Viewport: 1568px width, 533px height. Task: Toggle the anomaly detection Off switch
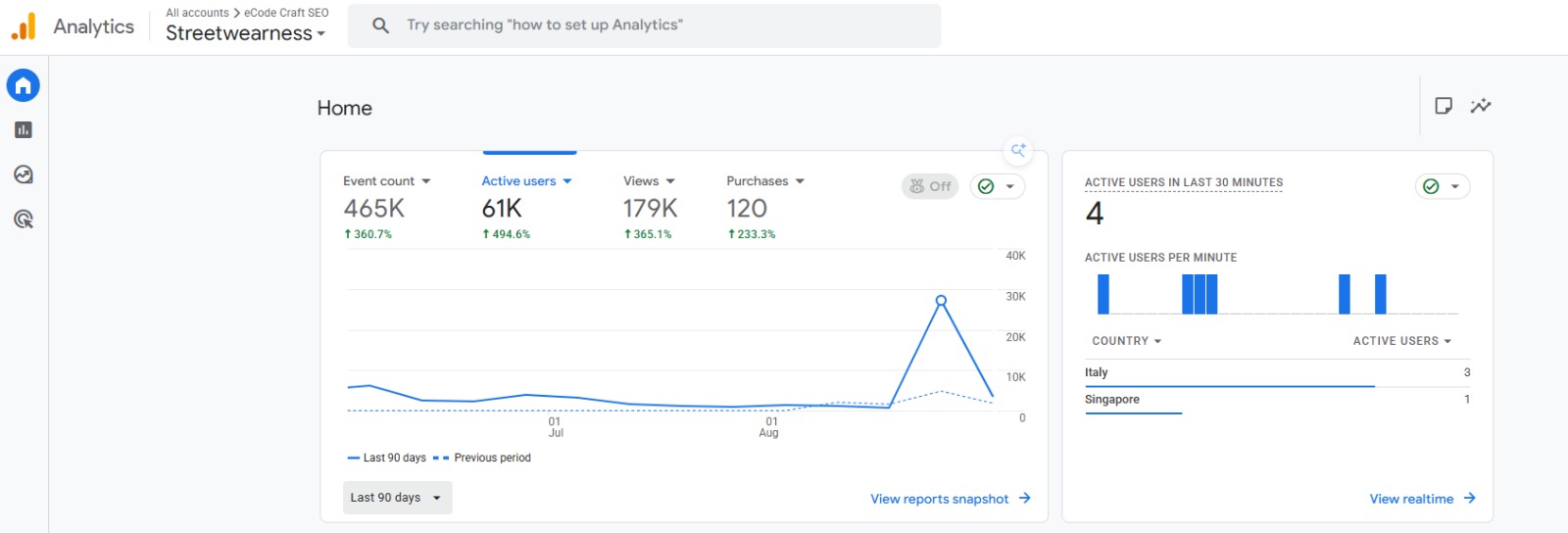(930, 186)
